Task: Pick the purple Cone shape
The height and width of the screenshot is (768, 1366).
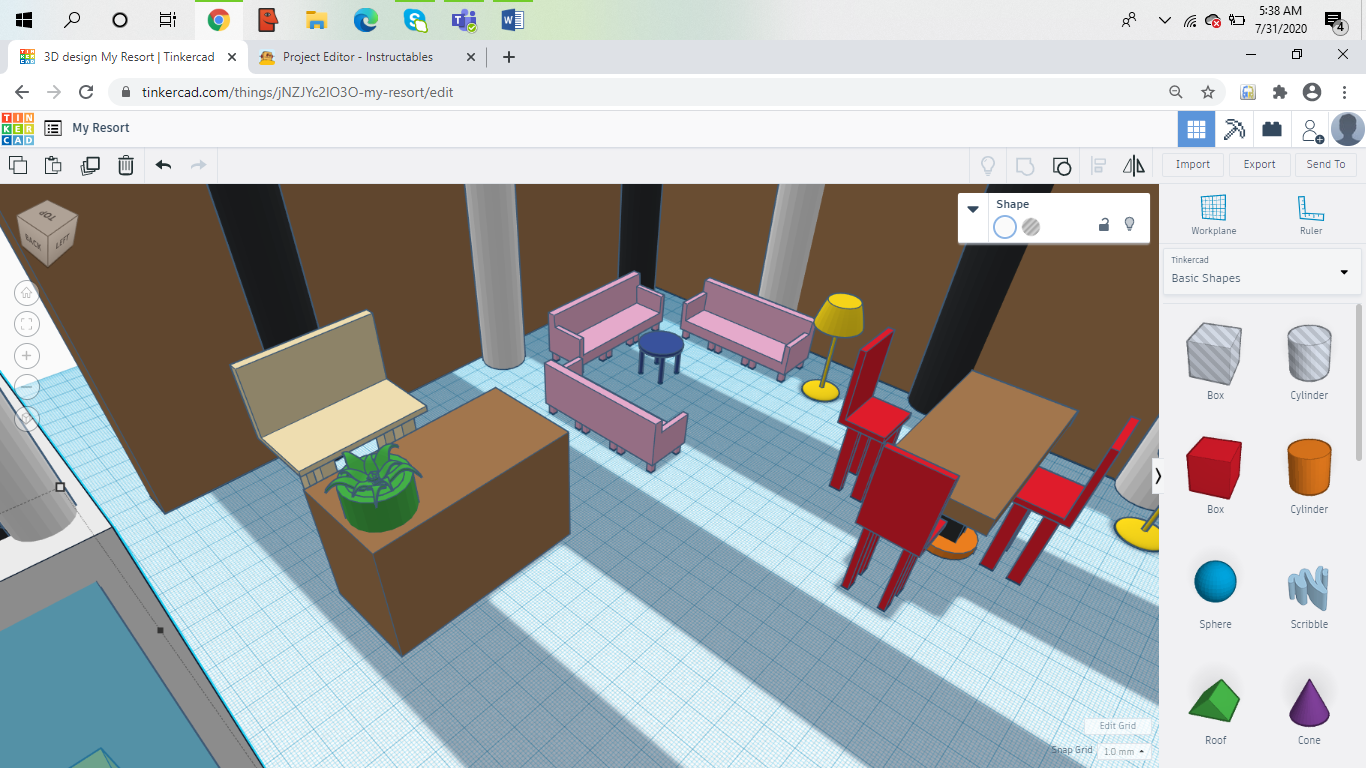Action: [1309, 700]
